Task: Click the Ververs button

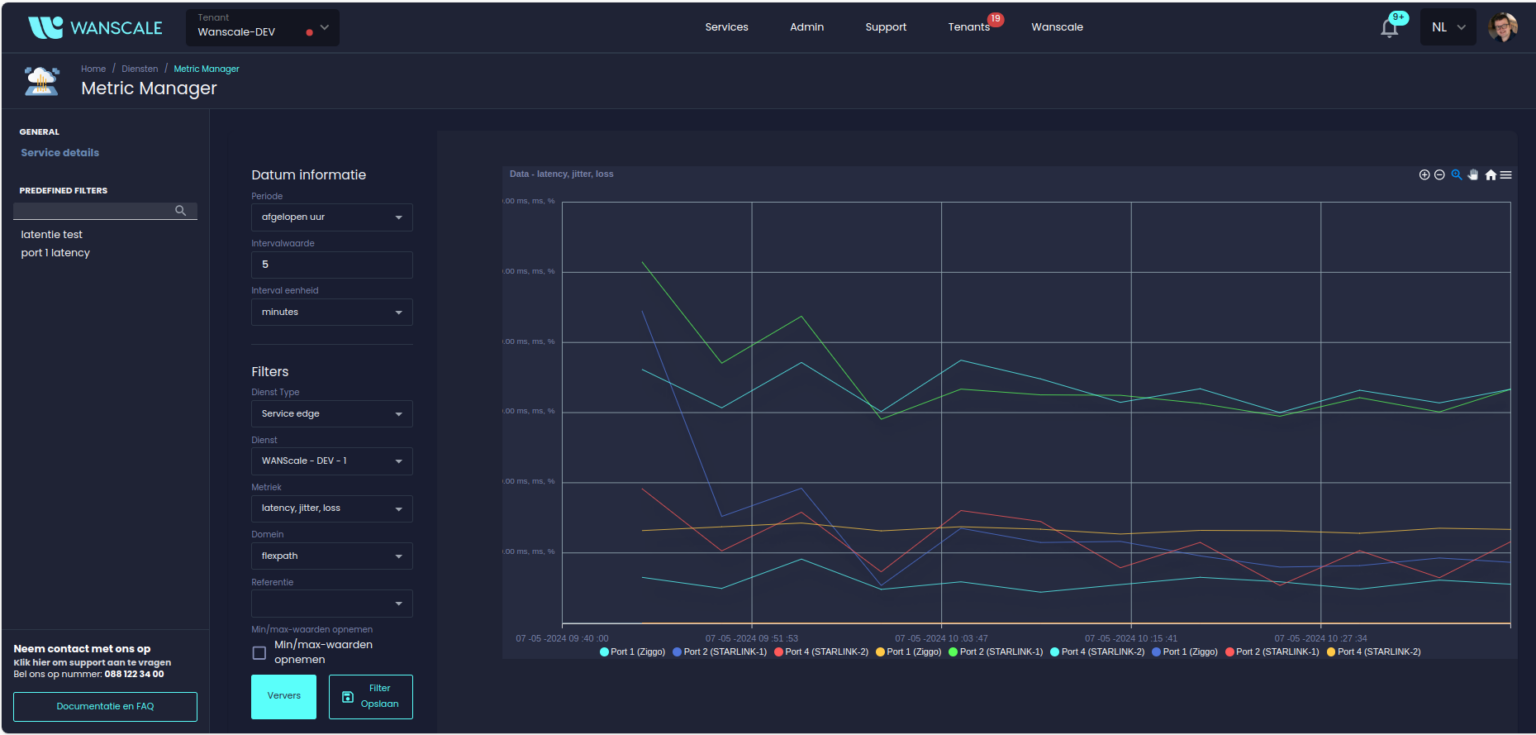Action: [283, 695]
